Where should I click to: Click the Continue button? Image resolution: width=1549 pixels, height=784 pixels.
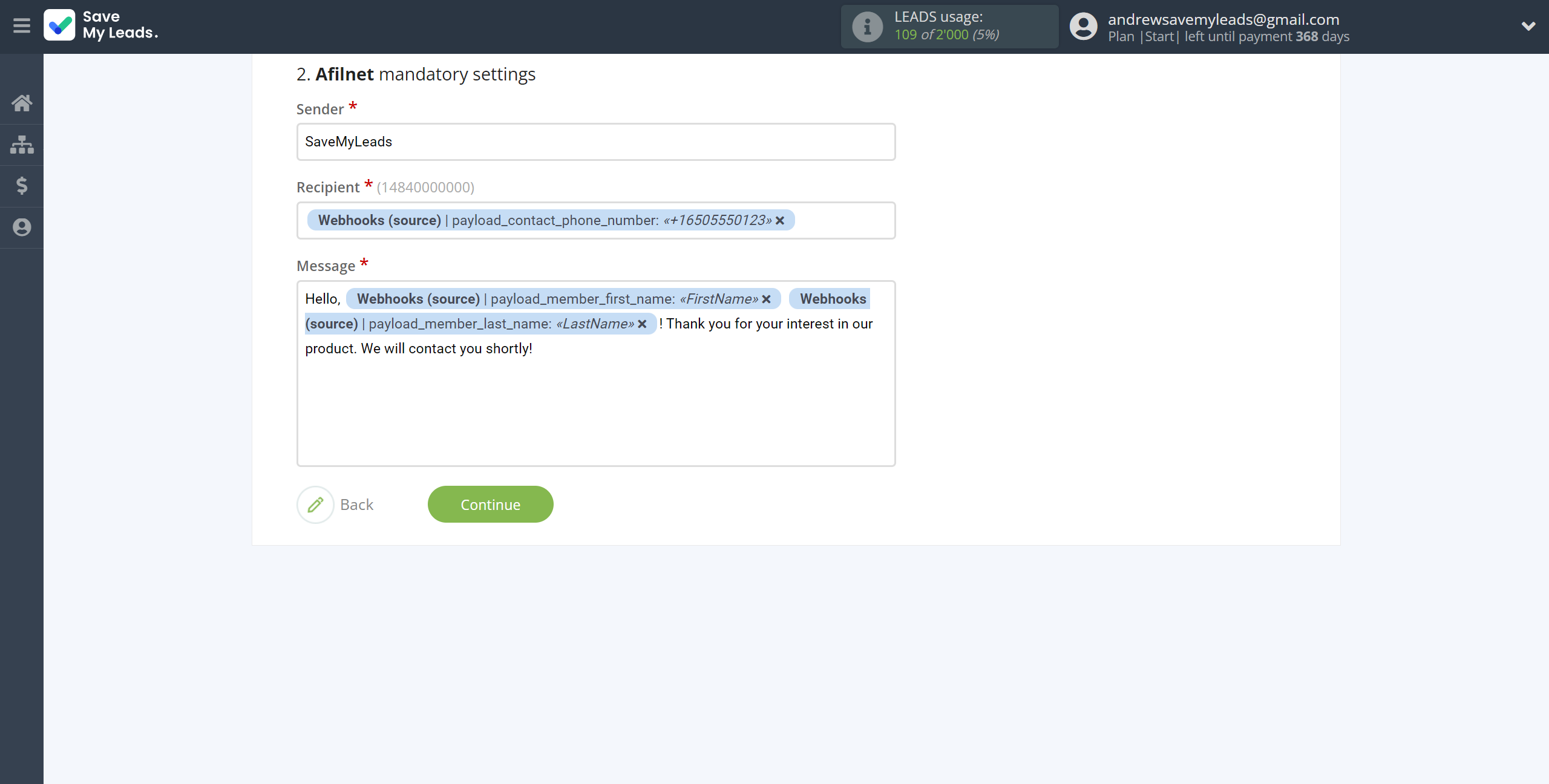point(490,505)
